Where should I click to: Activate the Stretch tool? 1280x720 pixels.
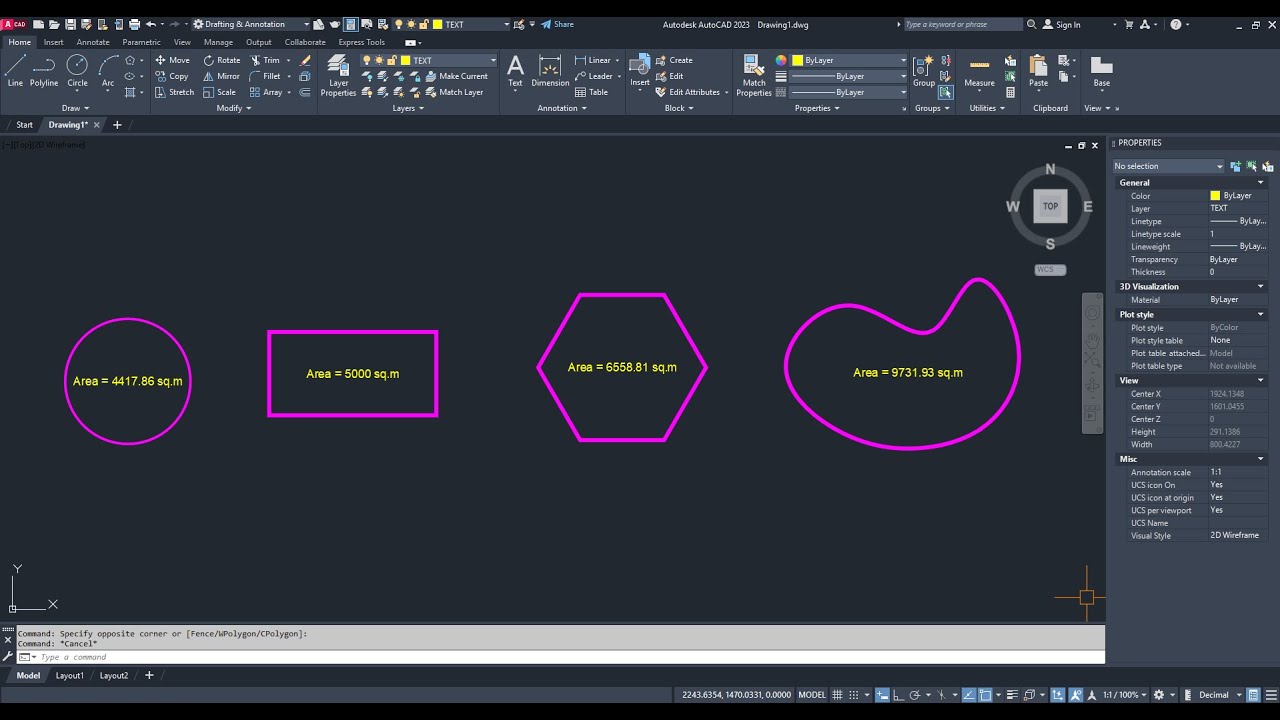tap(175, 92)
